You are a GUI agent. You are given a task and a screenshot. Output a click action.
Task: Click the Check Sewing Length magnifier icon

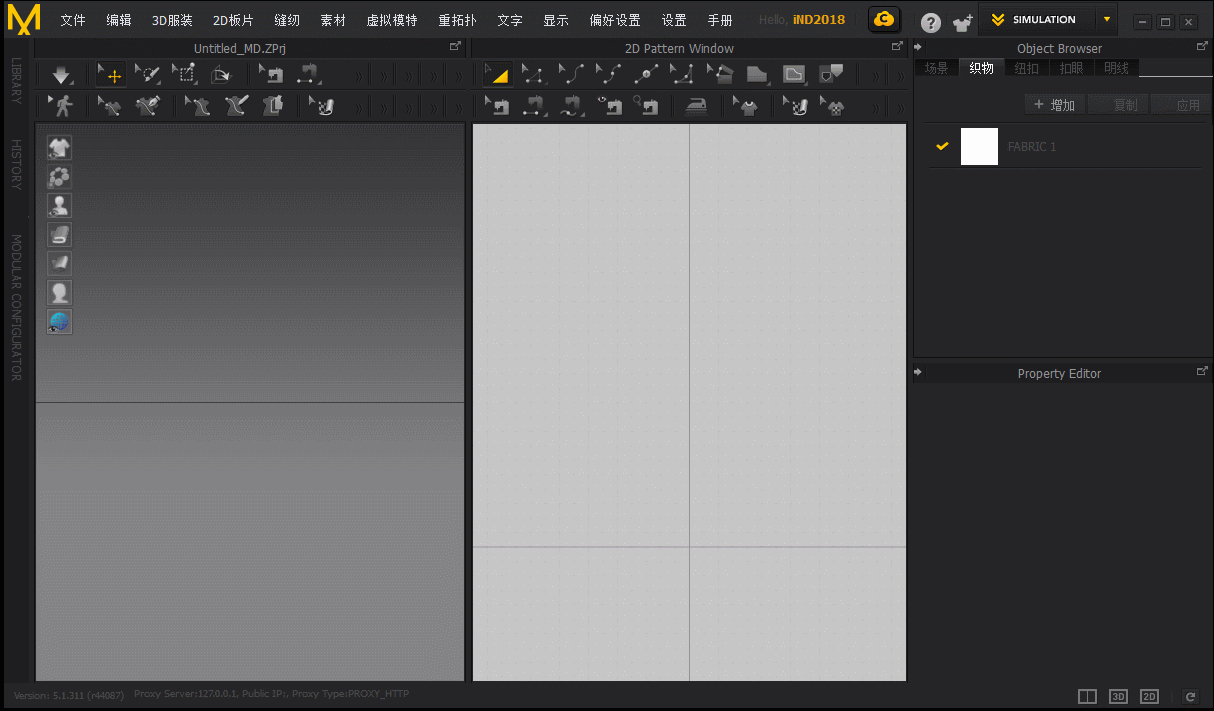tap(646, 106)
